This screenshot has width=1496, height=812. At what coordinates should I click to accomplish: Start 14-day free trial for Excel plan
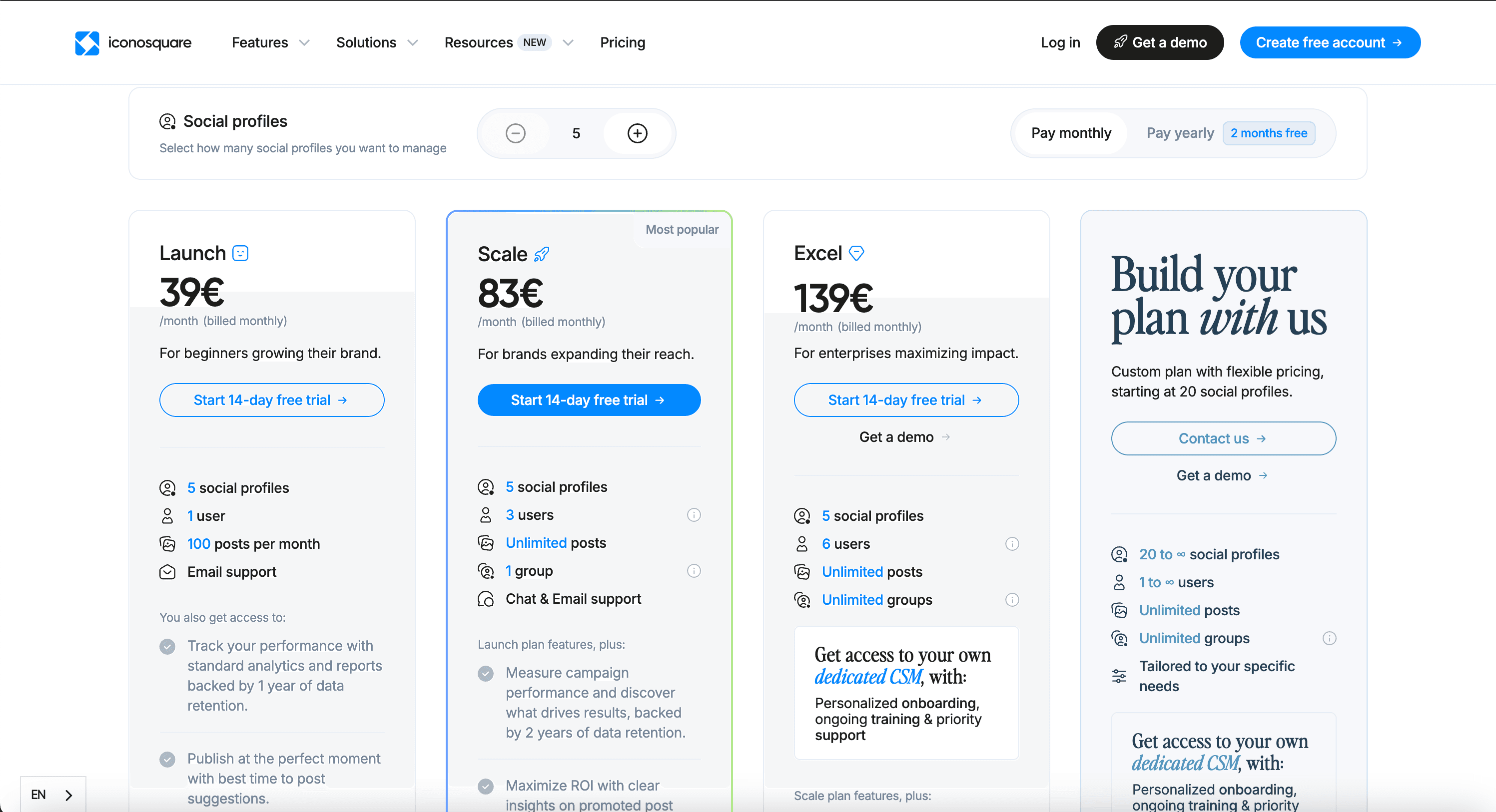906,400
